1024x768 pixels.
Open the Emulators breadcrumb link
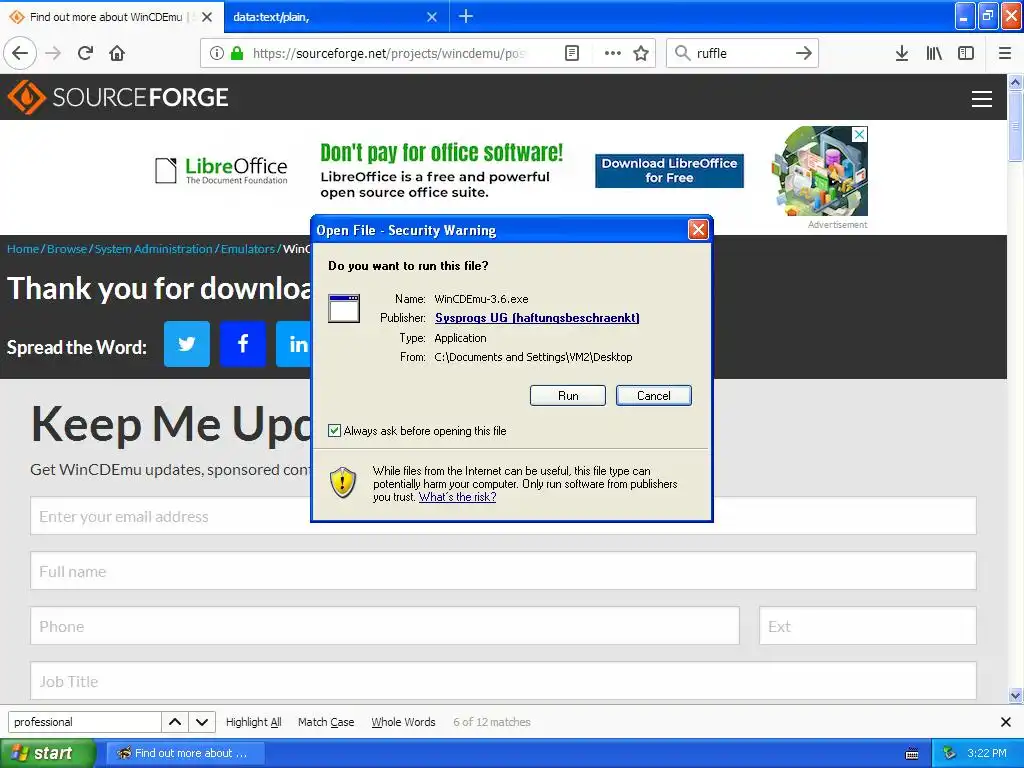pos(248,249)
